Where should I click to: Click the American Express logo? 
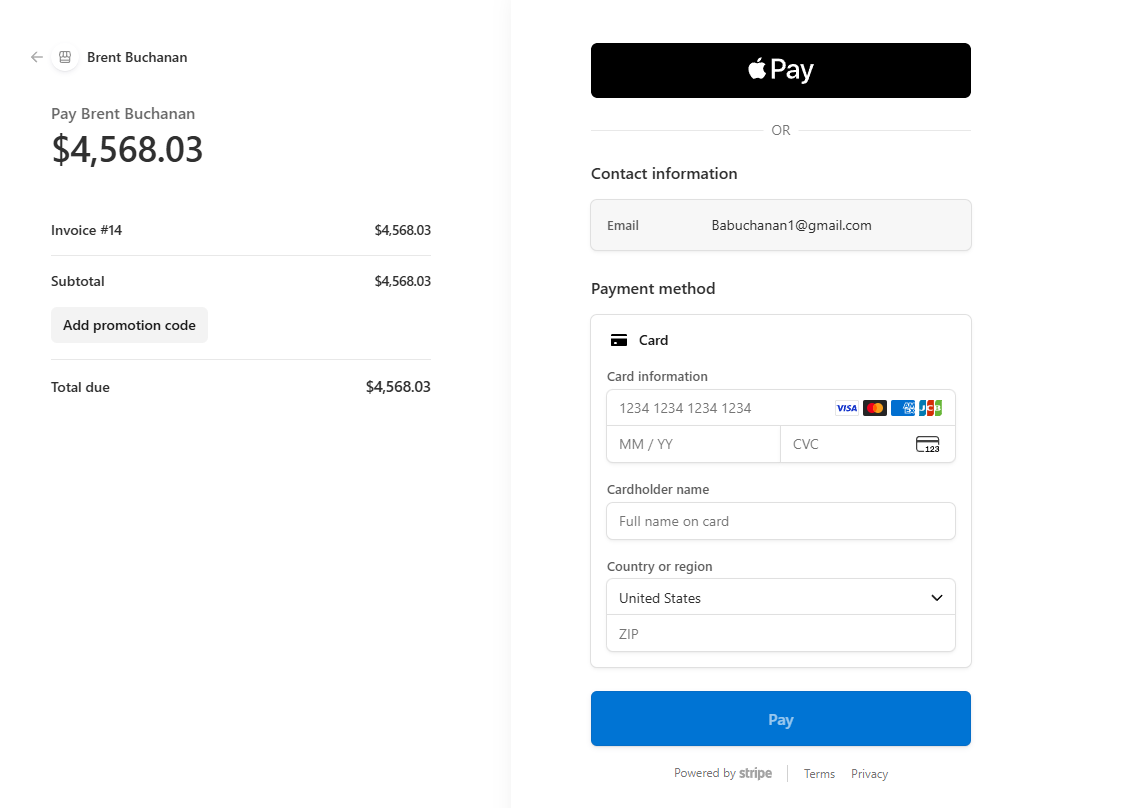point(902,408)
